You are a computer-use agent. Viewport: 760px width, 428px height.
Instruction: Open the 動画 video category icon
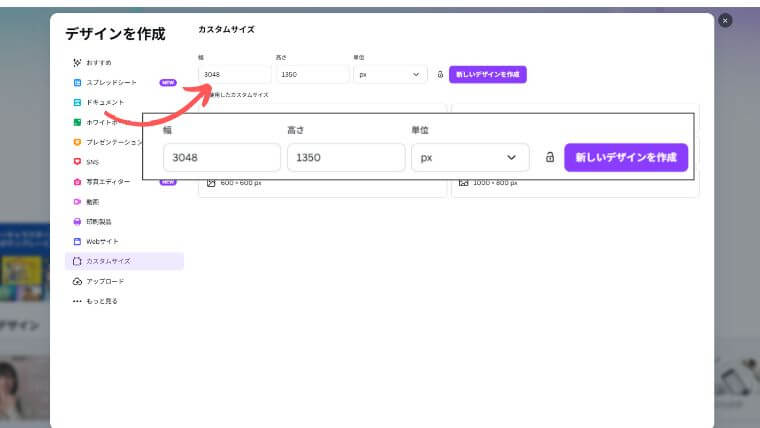[77, 202]
